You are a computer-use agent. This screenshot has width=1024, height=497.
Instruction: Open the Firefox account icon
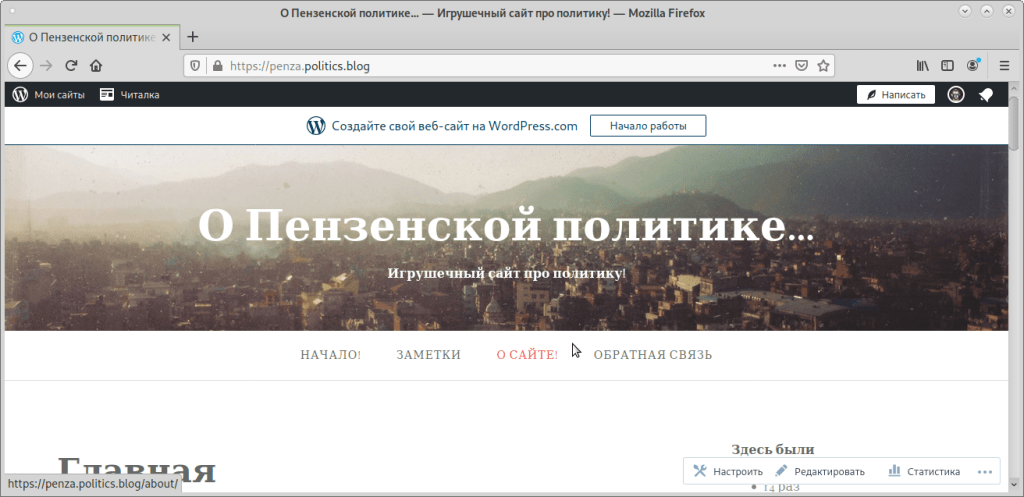point(973,66)
